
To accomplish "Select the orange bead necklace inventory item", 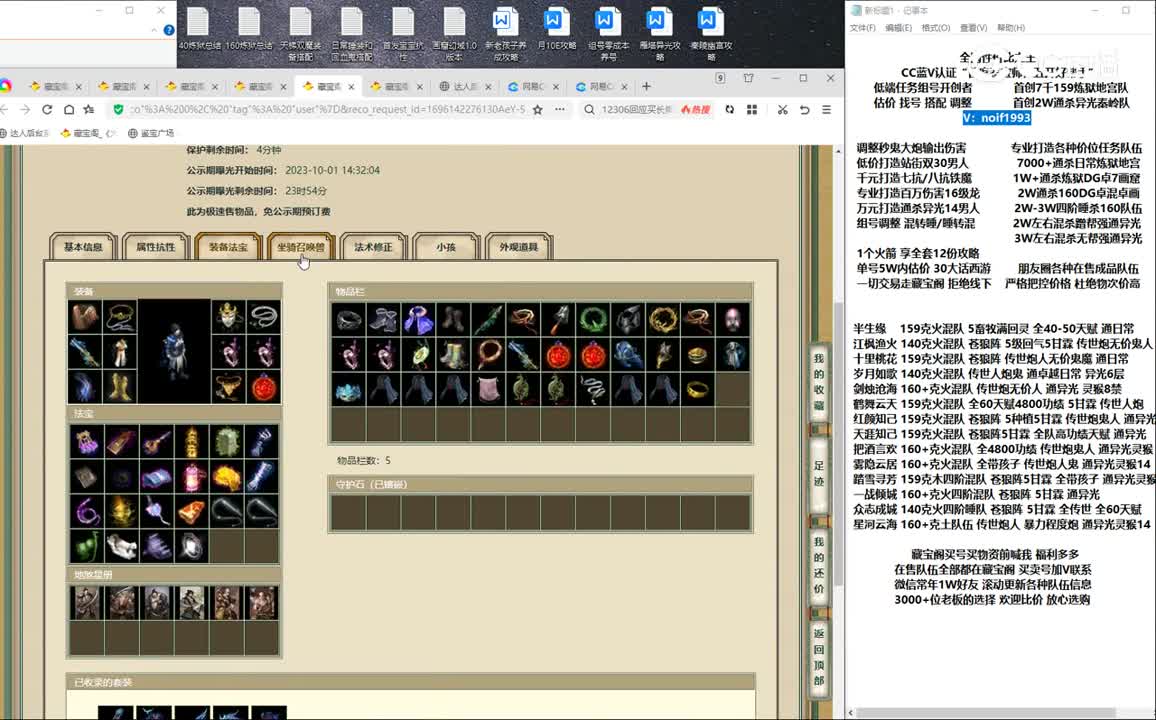I will [x=488, y=354].
